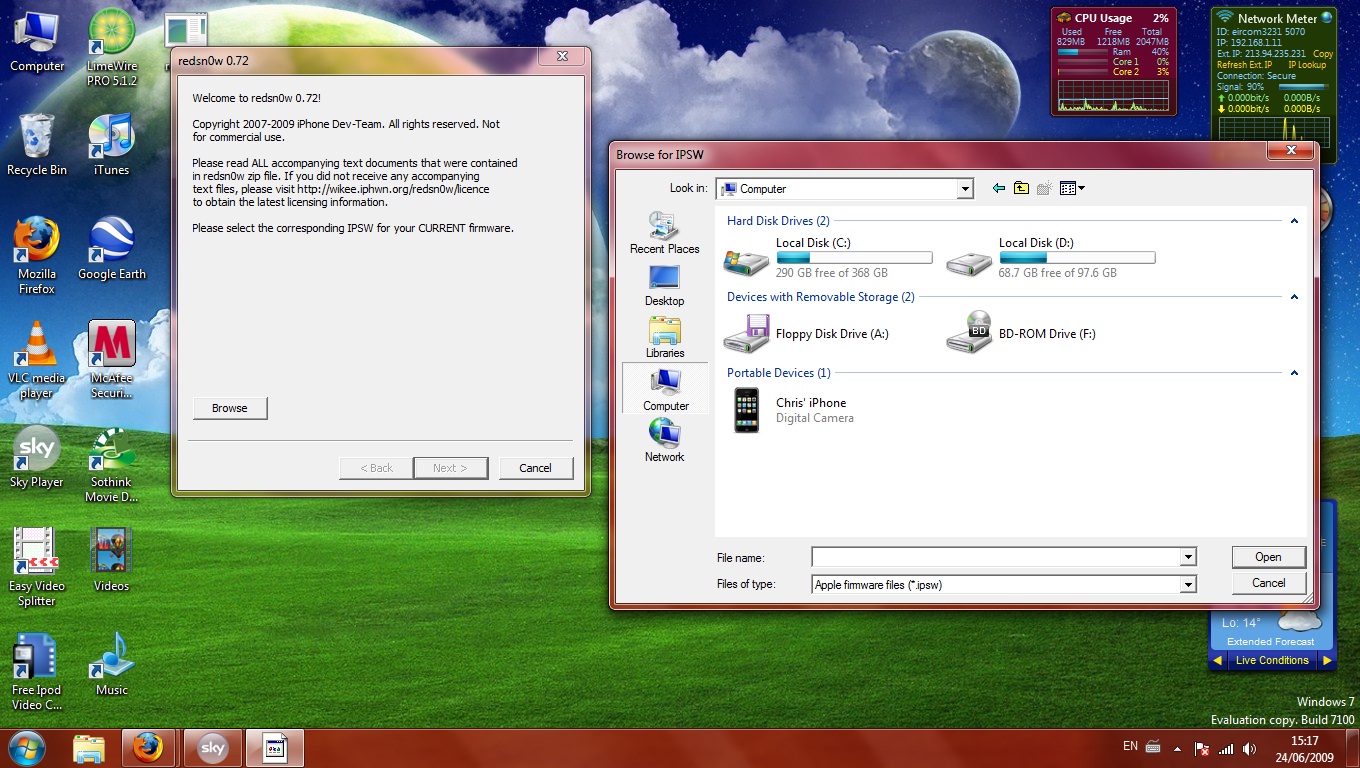Click the globe icon in Network Meter
The image size is (1360, 768).
[1326, 17]
